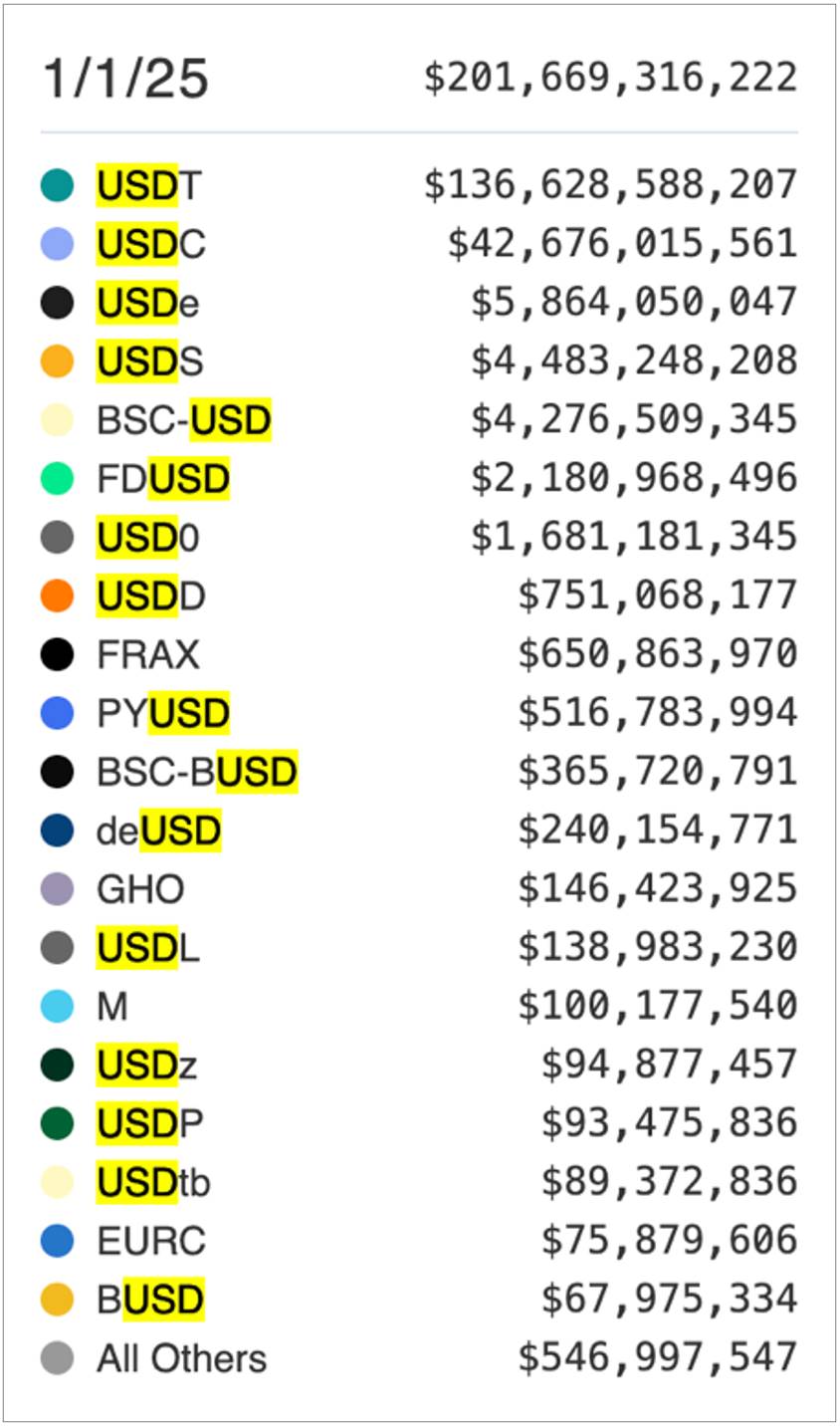Click the gray All Others dot
Image resolution: width=840 pixels, height=1426 pixels.
click(57, 1358)
